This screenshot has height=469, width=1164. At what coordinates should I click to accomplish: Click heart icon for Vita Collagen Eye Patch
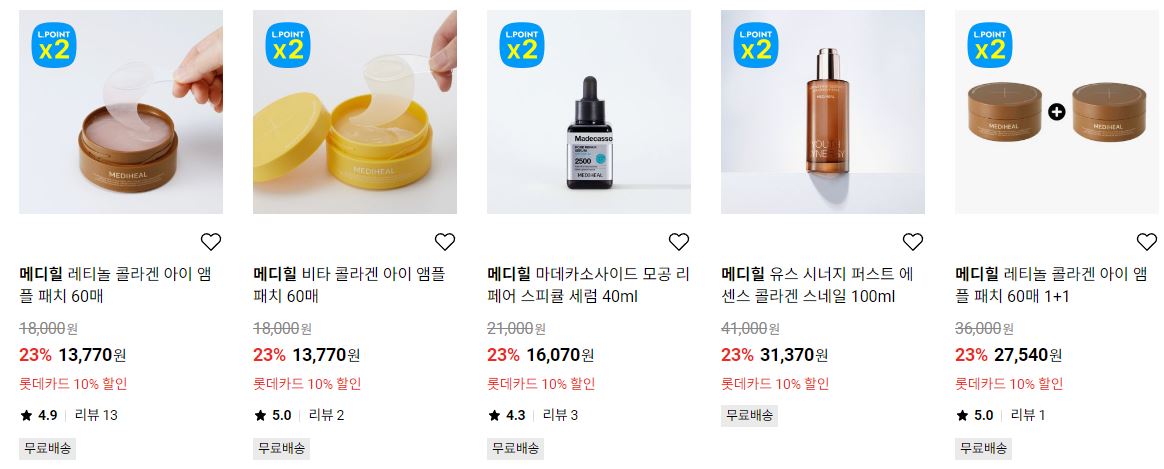pyautogui.click(x=445, y=242)
